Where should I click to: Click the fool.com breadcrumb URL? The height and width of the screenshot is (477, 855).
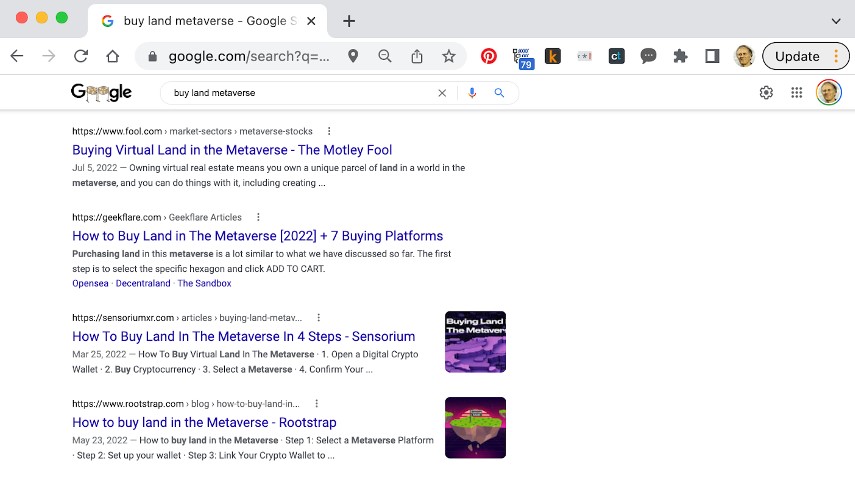(x=192, y=131)
